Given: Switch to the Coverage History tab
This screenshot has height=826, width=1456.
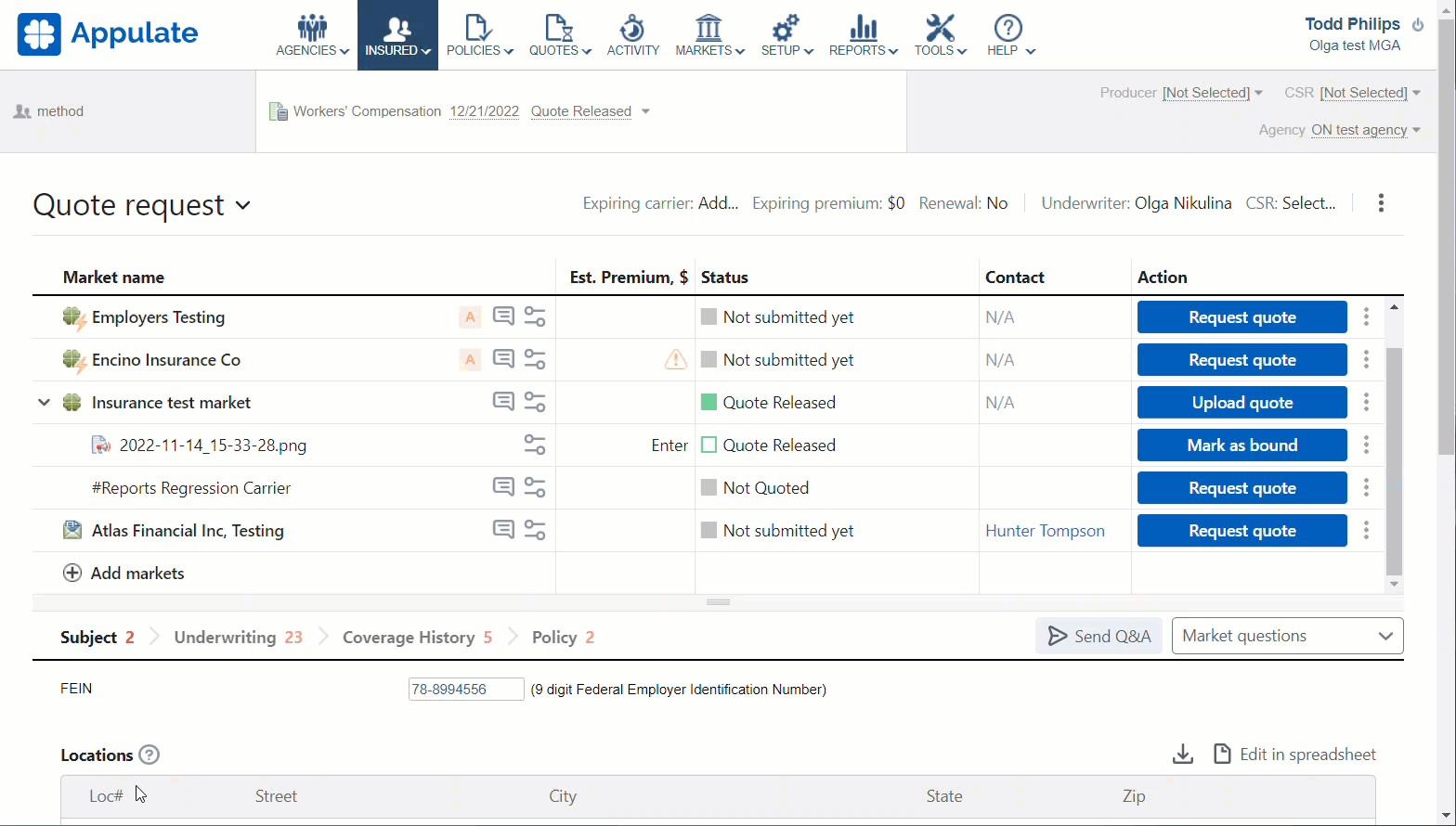Looking at the screenshot, I should coord(417,638).
